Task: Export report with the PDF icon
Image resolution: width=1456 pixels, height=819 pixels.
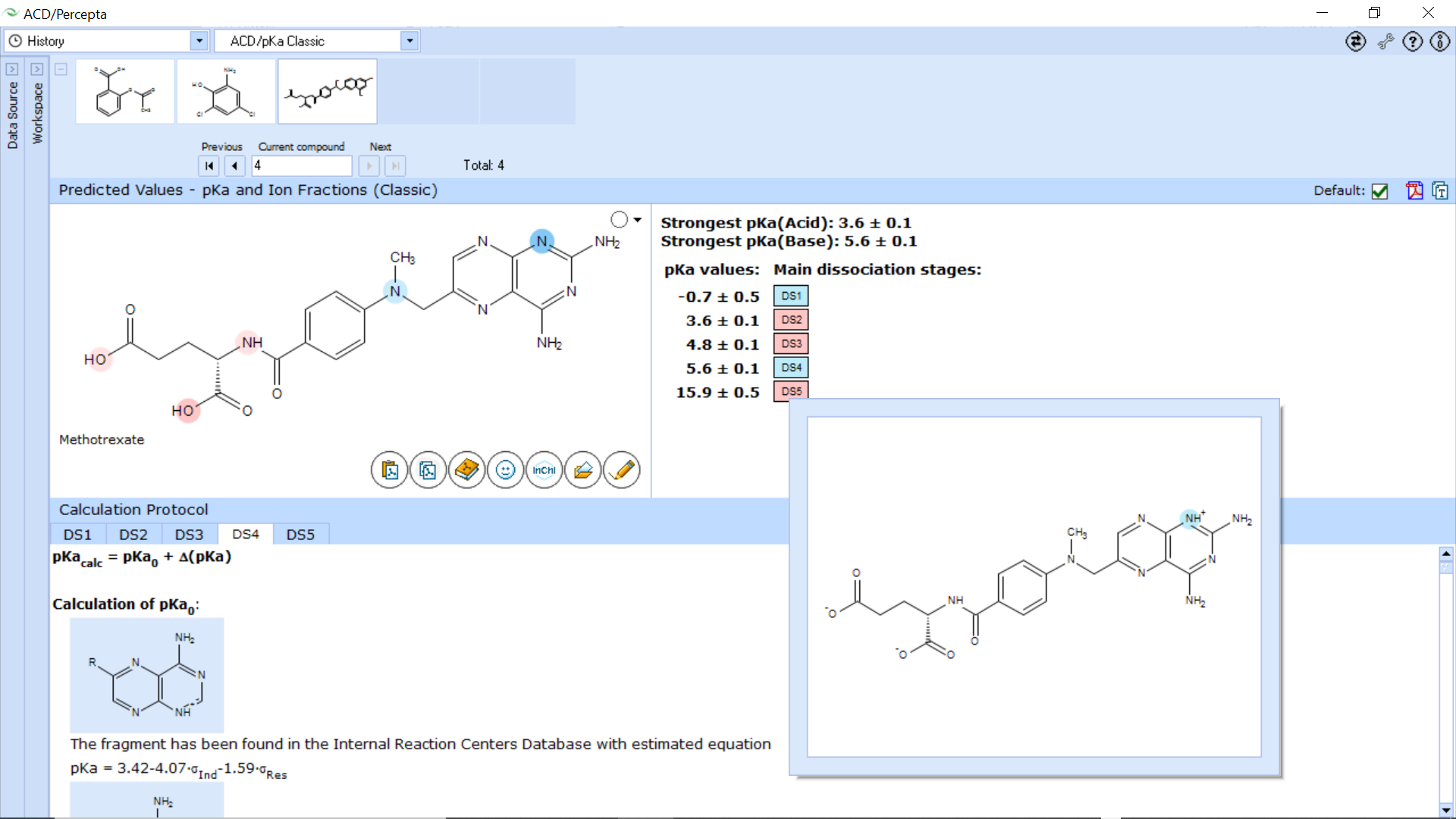Action: 1414,190
